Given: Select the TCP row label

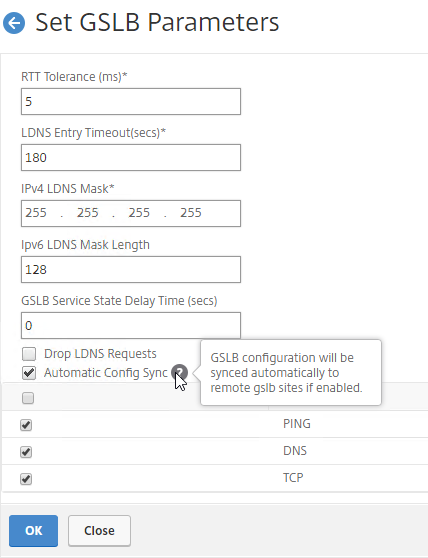Looking at the screenshot, I should coord(293,478).
